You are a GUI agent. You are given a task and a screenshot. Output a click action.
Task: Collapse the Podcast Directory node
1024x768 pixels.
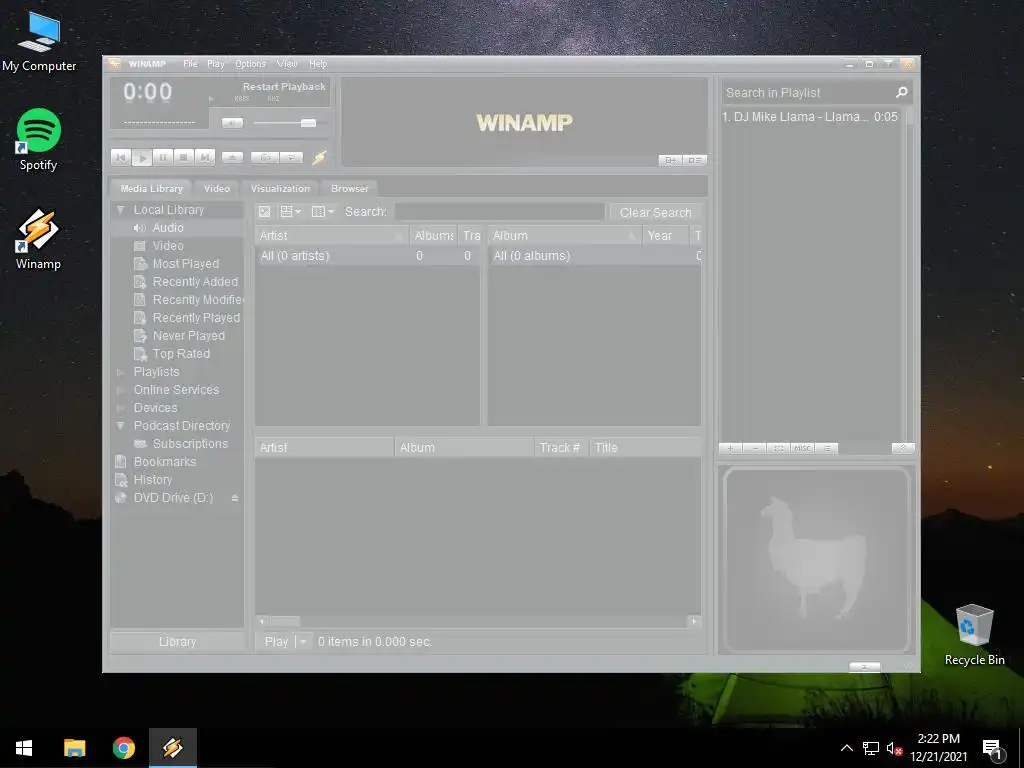click(120, 426)
